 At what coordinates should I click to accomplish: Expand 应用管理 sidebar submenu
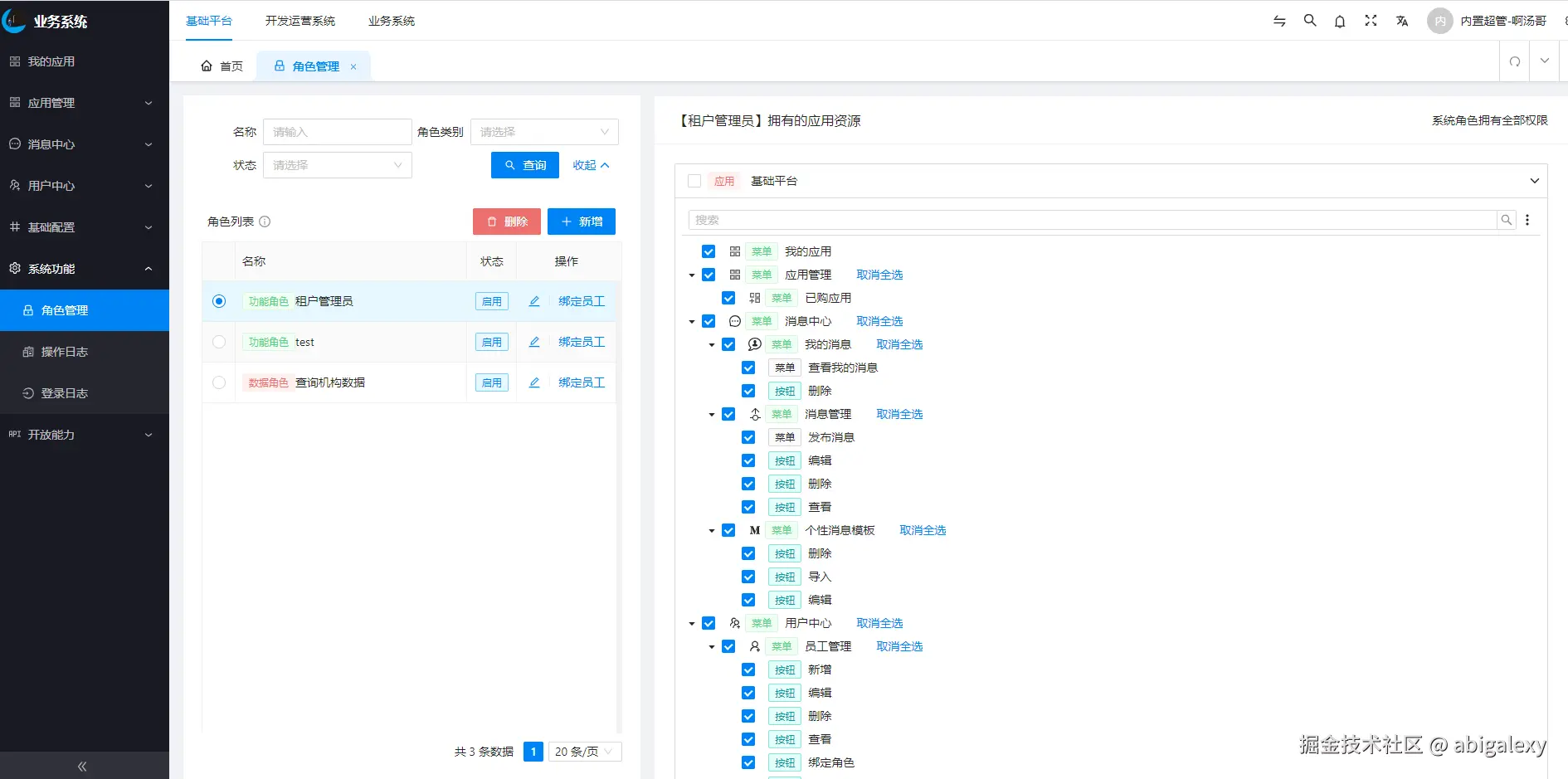85,103
